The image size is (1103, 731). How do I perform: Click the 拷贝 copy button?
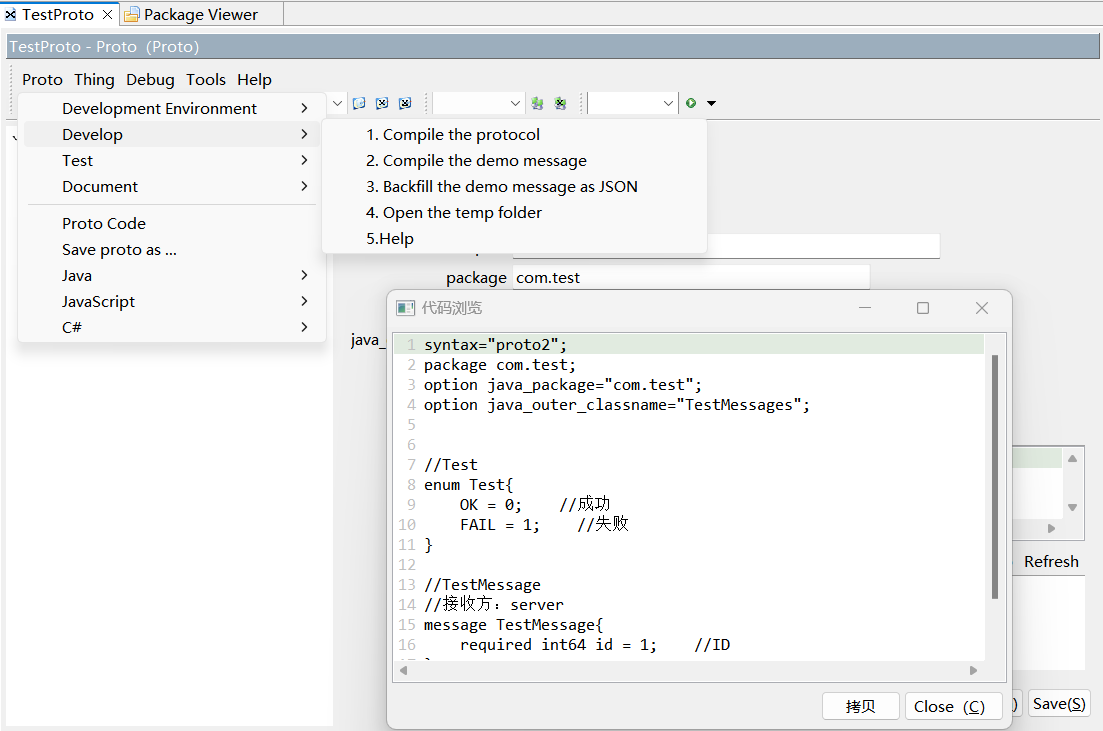click(x=860, y=706)
